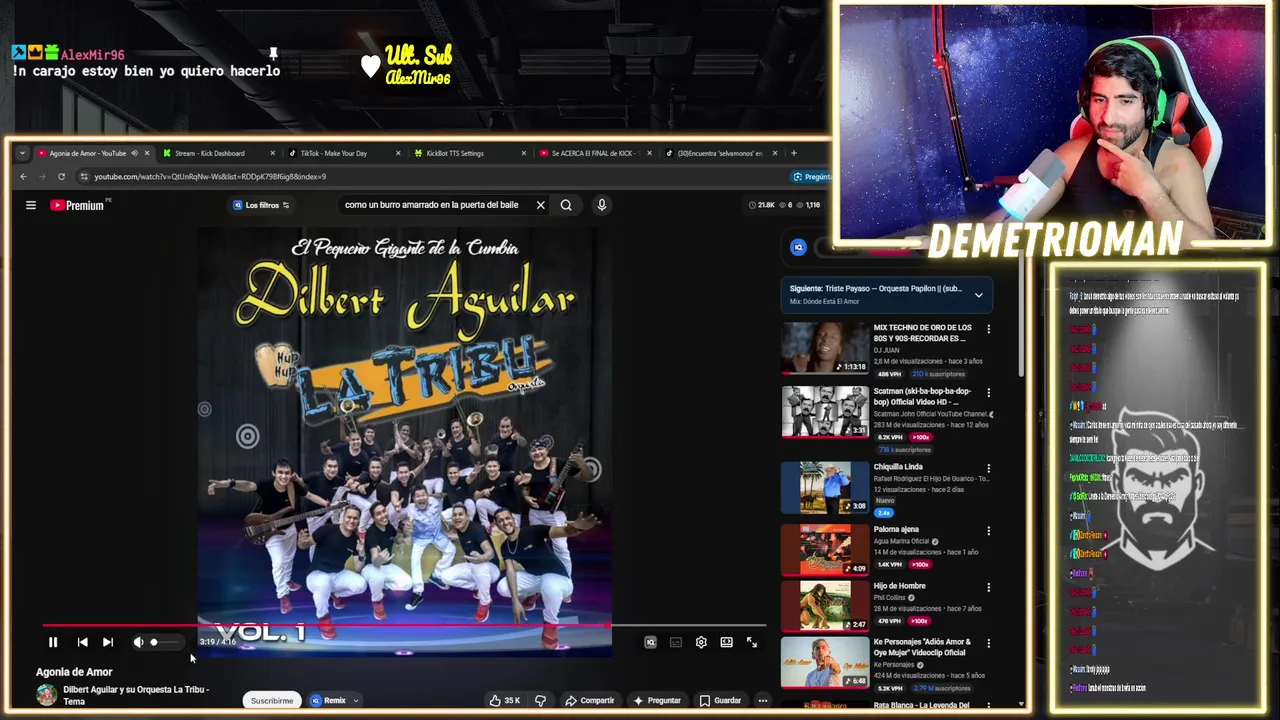This screenshot has height=720, width=1280.
Task: Open Chiquilla Linda video thumbnail
Action: [x=825, y=487]
